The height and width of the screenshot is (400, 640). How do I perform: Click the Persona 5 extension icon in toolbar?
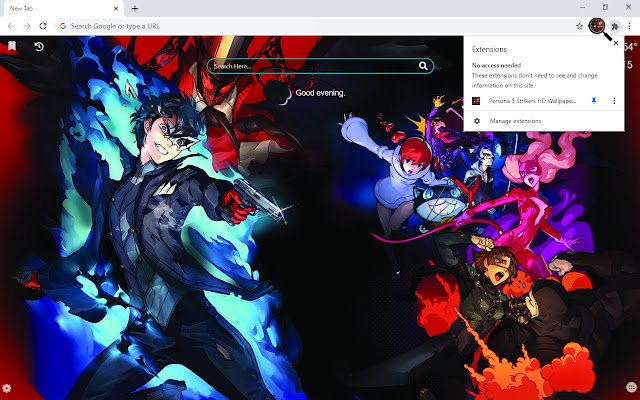[x=597, y=26]
